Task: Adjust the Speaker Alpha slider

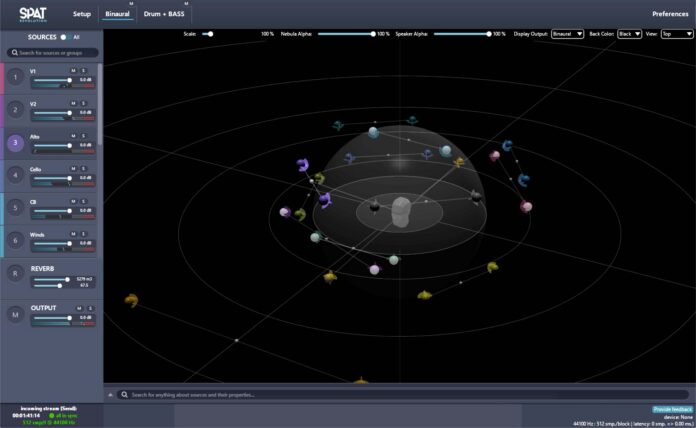Action: [463, 34]
